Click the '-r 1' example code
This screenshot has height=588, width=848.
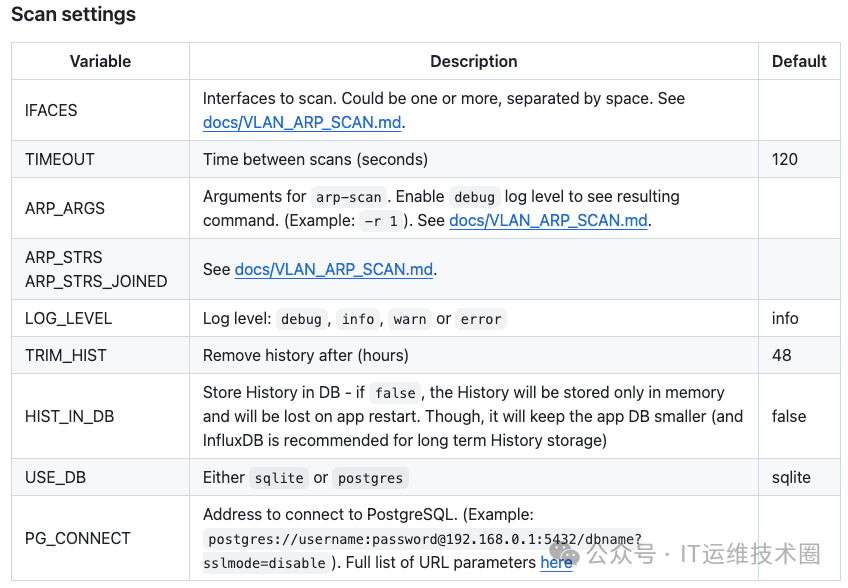(x=381, y=221)
